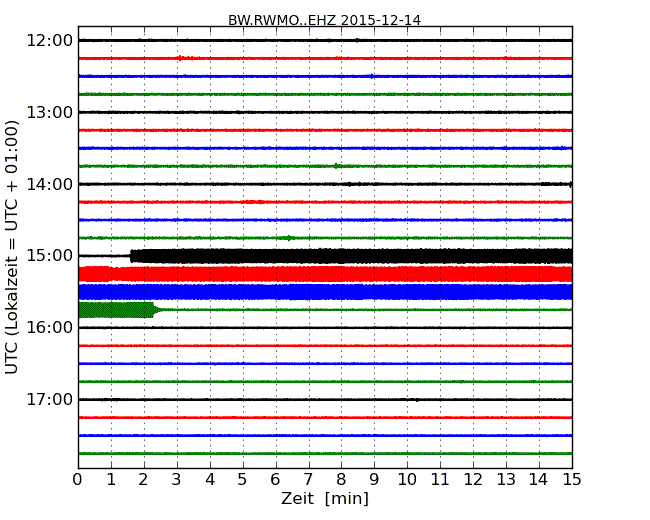Image resolution: width=650 pixels, height=520 pixels.
Task: Select the 17:00 y-axis time label
Action: coord(50,399)
